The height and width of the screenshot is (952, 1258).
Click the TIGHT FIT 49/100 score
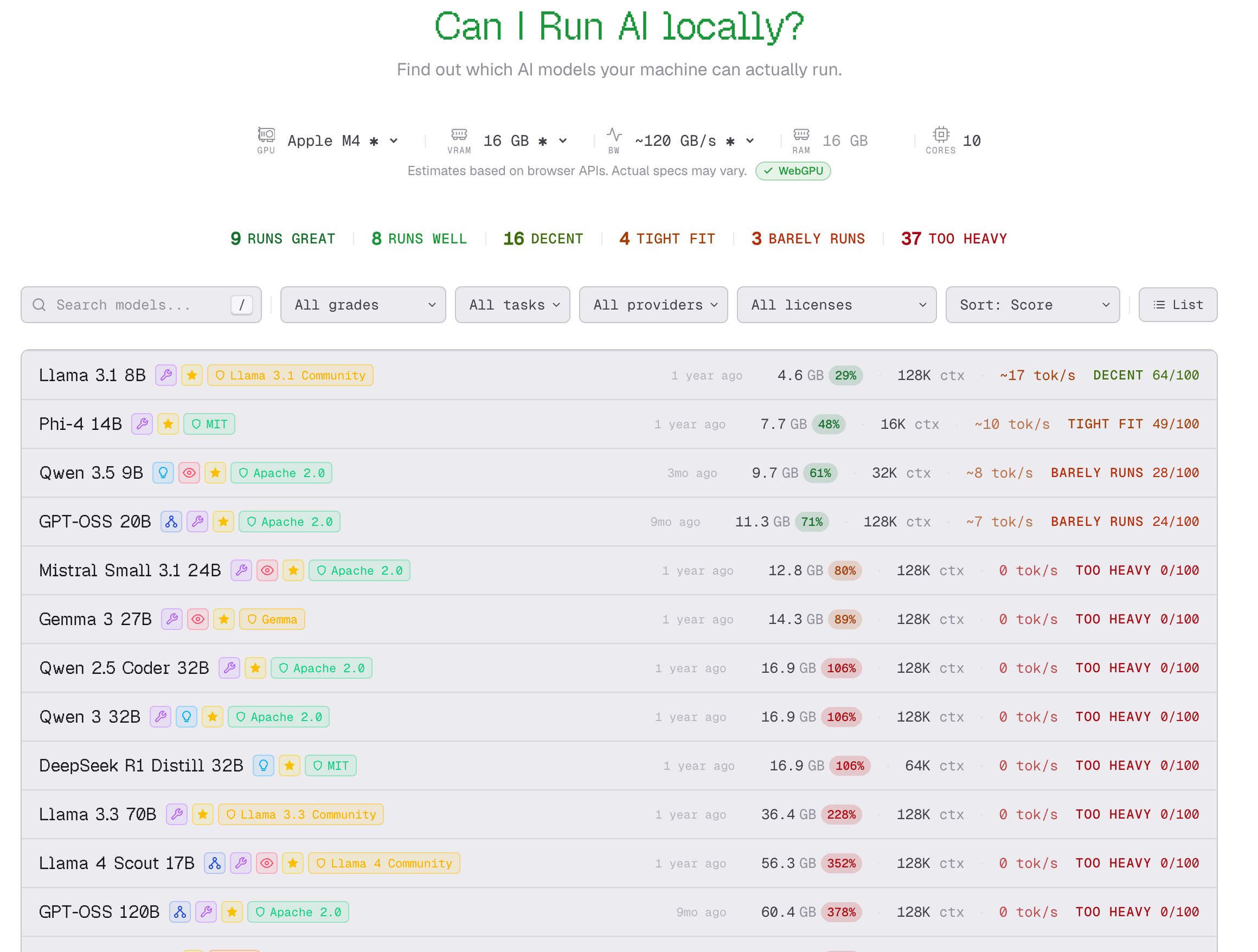click(1133, 424)
